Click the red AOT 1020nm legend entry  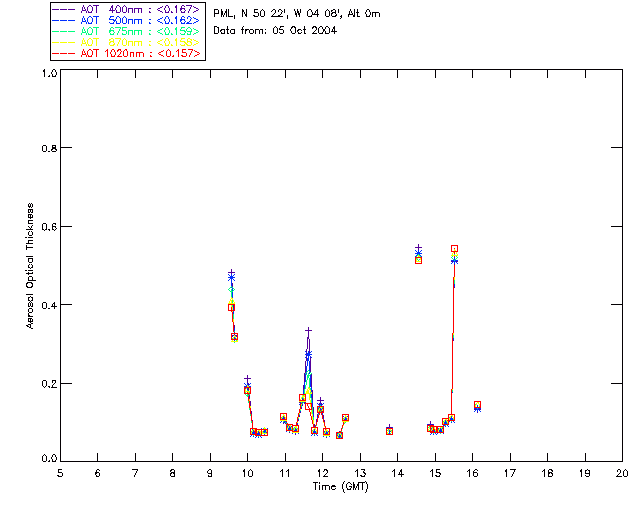[x=138, y=53]
